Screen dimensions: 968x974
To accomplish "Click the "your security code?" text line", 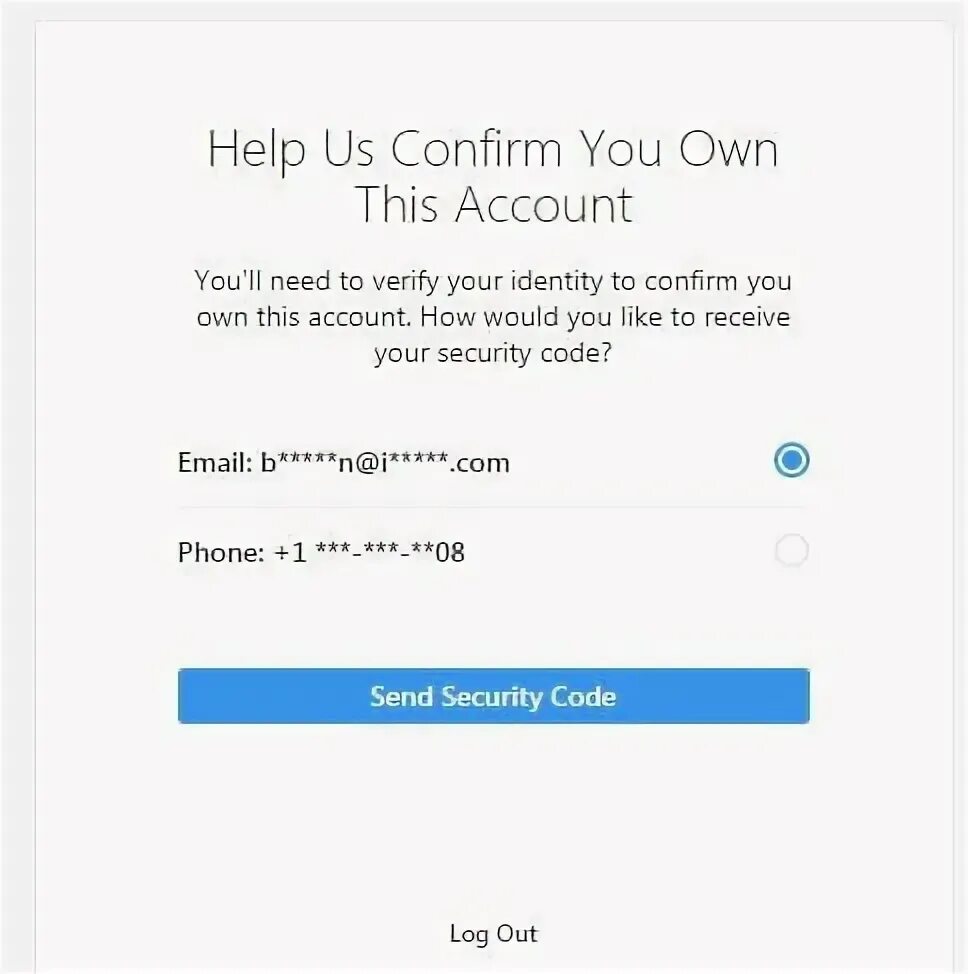I will [x=493, y=354].
